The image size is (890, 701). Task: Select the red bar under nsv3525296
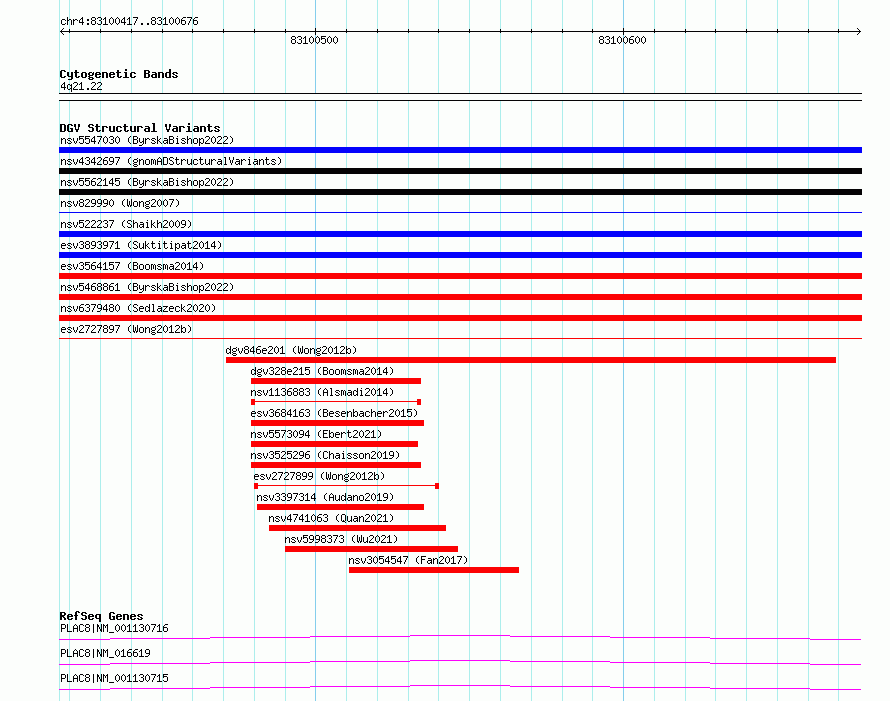point(336,465)
